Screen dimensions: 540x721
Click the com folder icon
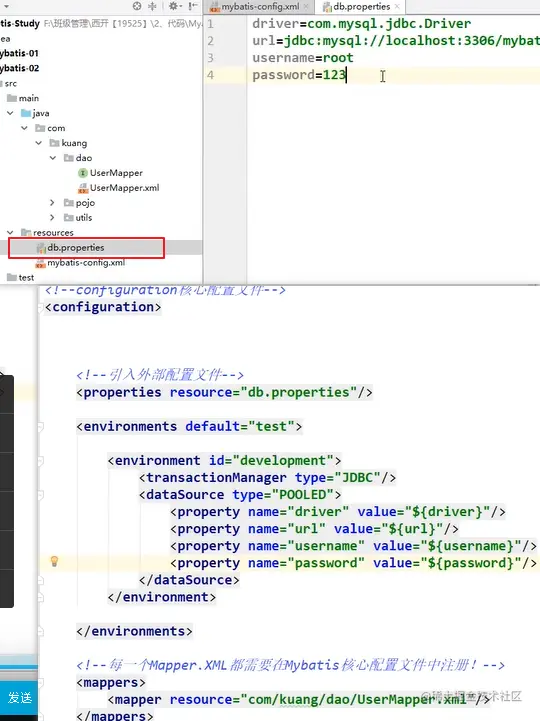[40, 128]
